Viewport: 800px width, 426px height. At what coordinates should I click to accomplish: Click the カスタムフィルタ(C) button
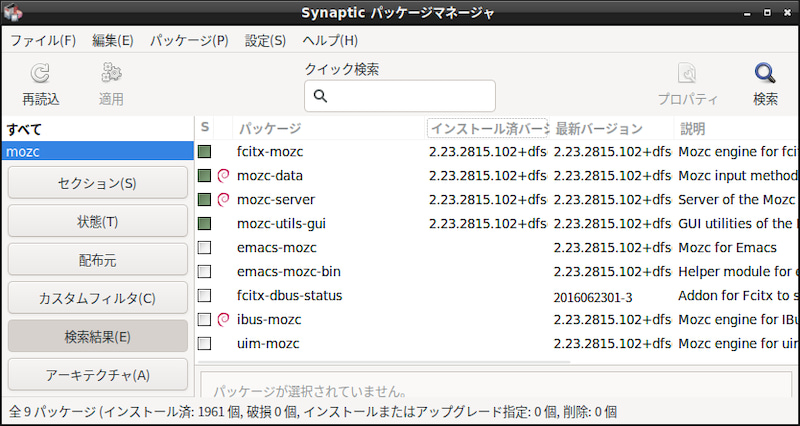[97, 298]
